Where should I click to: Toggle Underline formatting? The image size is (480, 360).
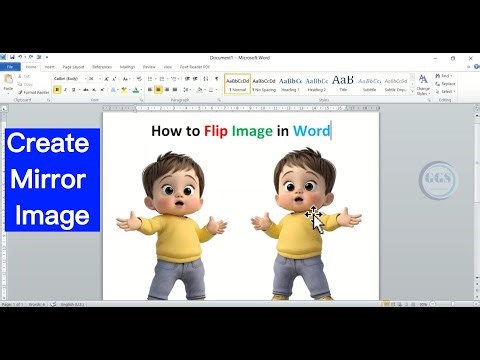click(73, 90)
